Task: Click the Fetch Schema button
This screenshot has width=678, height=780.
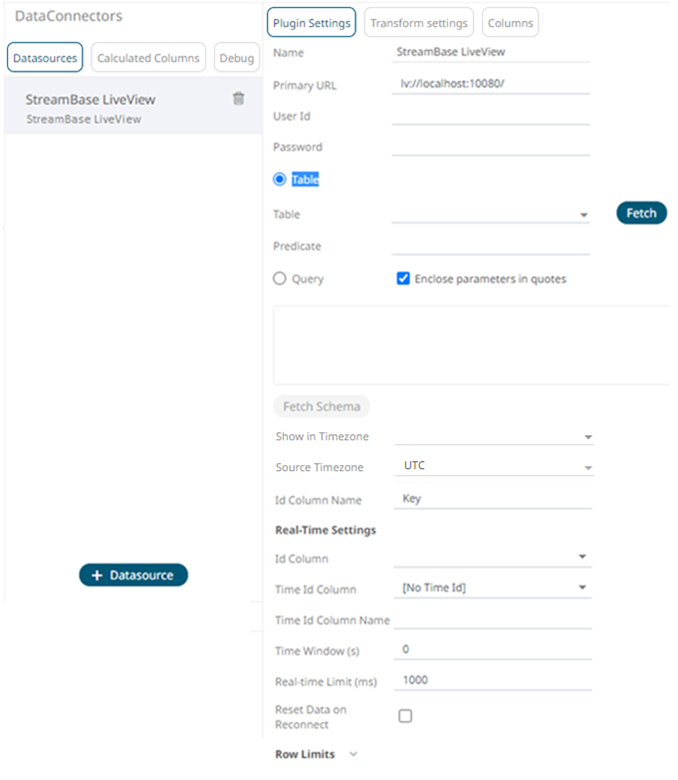Action: [x=321, y=407]
